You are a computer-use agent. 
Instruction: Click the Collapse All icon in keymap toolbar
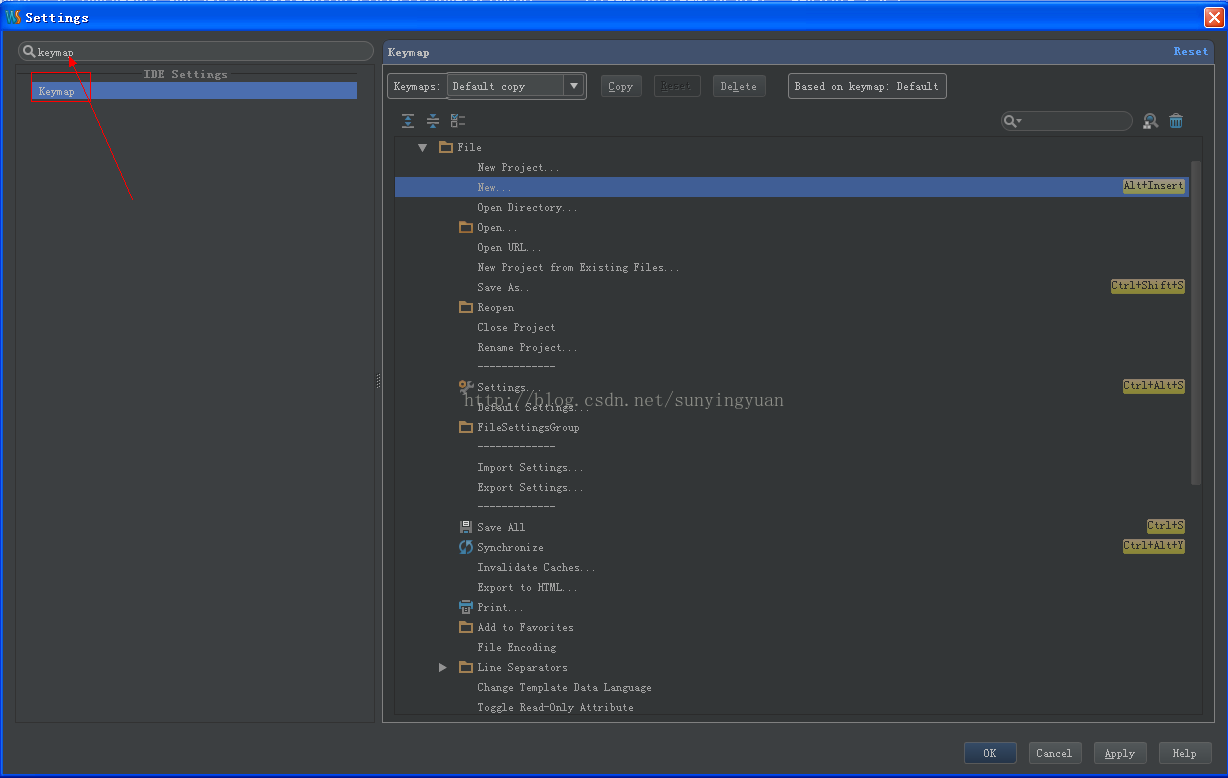pos(433,121)
